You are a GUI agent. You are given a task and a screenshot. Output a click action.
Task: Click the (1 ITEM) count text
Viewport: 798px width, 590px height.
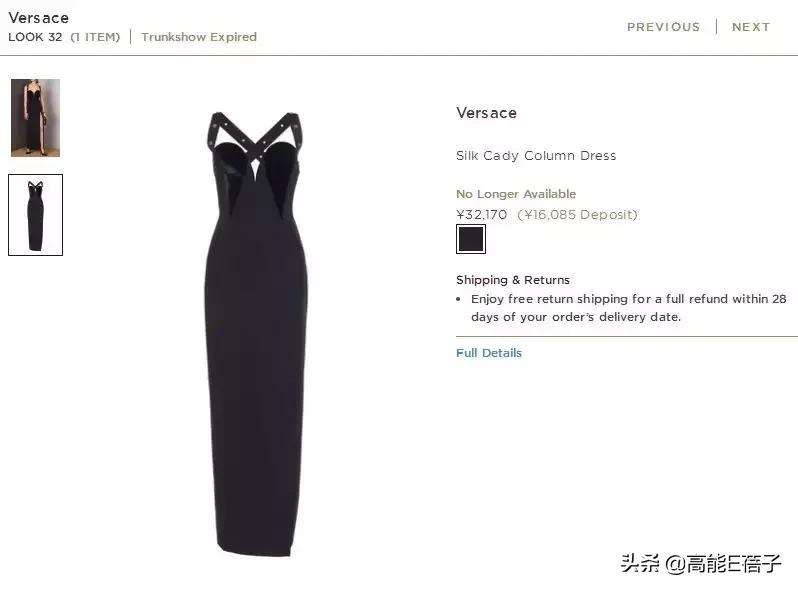(x=95, y=37)
